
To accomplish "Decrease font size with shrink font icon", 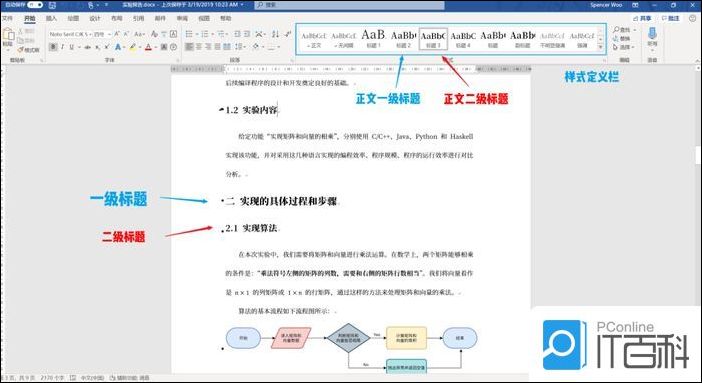I will tap(126, 34).
